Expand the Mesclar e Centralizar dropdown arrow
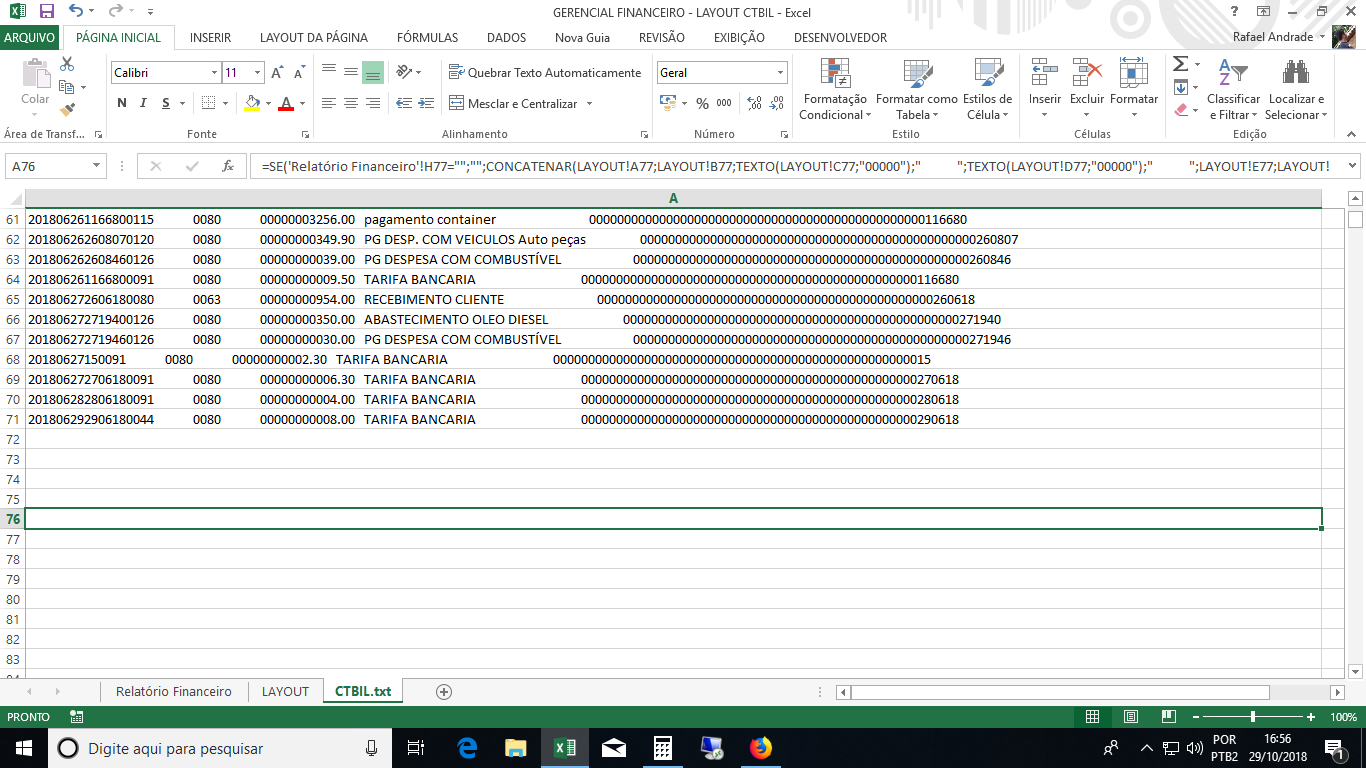1366x768 pixels. (589, 104)
